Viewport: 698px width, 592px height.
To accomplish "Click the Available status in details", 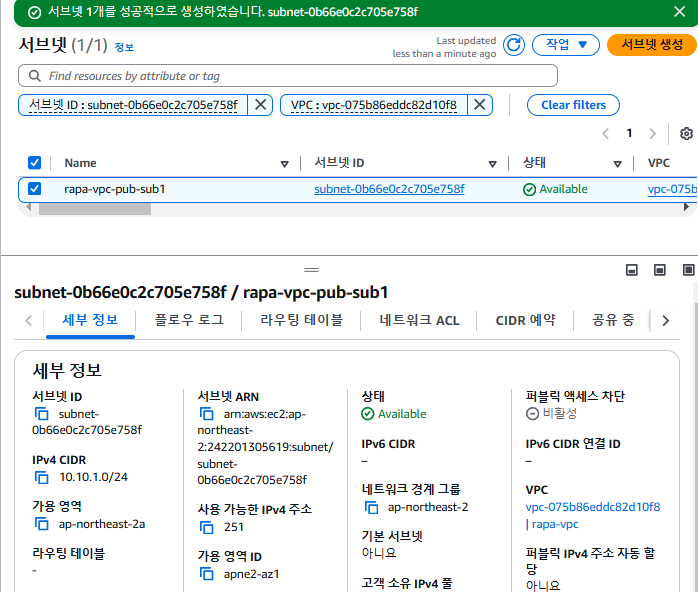I will click(x=394, y=414).
